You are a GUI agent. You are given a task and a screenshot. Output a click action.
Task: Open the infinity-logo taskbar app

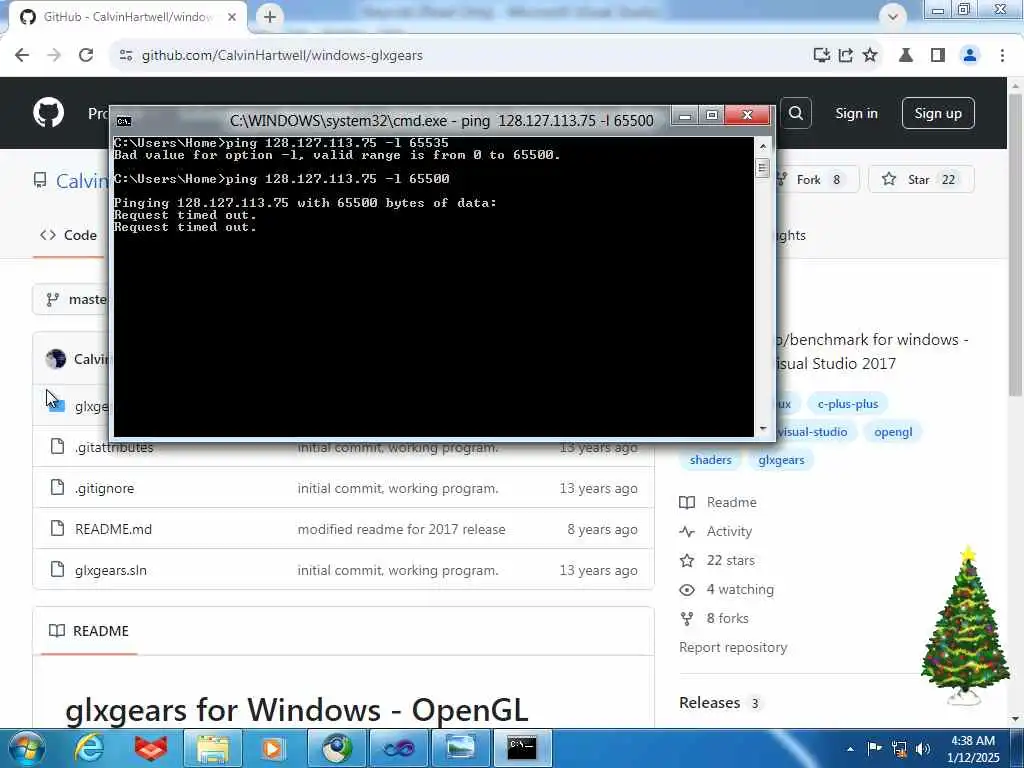398,748
